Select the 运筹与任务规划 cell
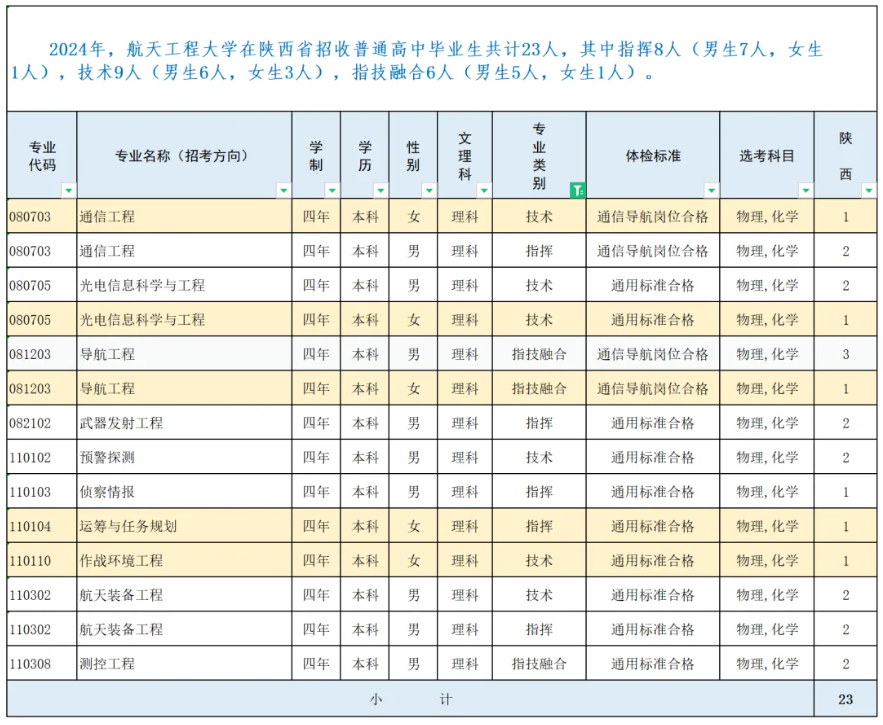Screen dimensions: 883x725 coord(184,526)
